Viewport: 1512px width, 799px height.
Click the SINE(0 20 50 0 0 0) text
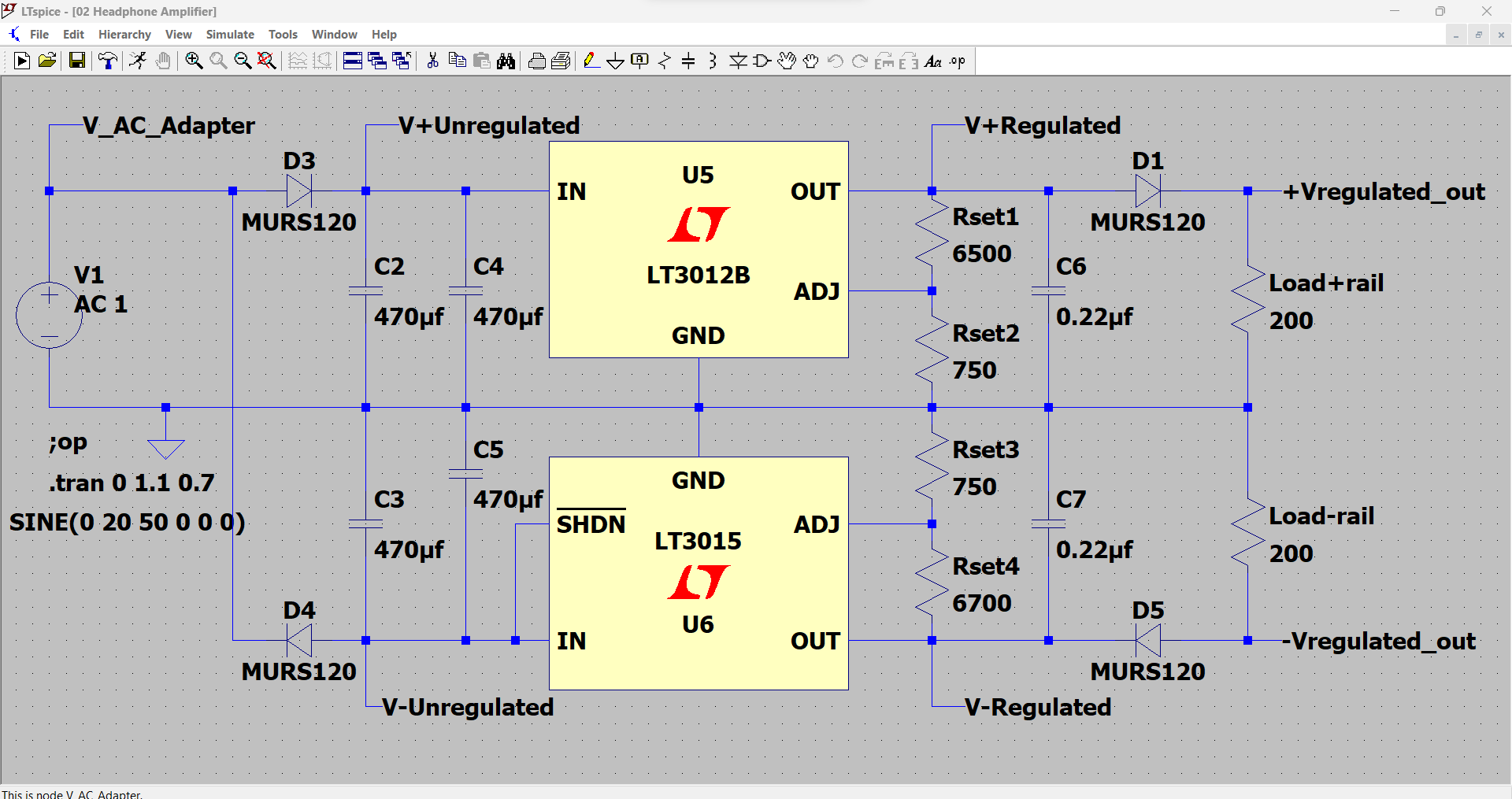coord(128,522)
